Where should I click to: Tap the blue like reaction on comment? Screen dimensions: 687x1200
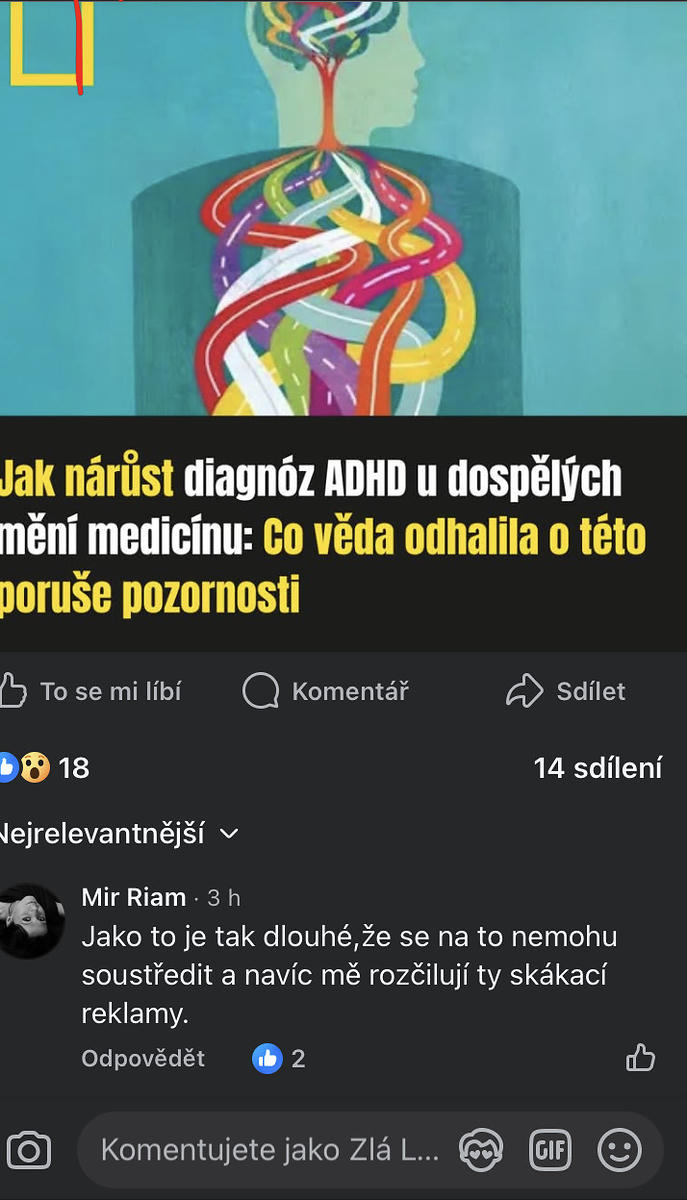coord(267,1058)
